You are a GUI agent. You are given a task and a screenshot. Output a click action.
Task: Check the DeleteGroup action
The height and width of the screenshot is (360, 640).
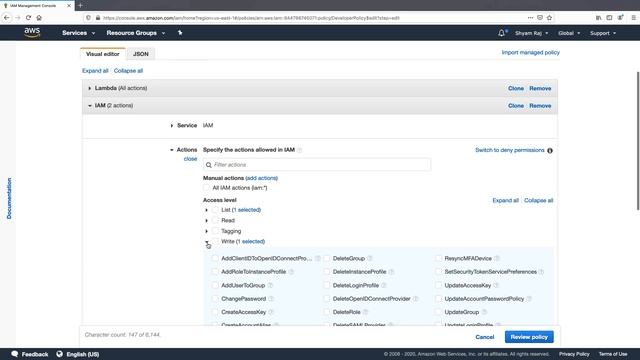[x=327, y=258]
